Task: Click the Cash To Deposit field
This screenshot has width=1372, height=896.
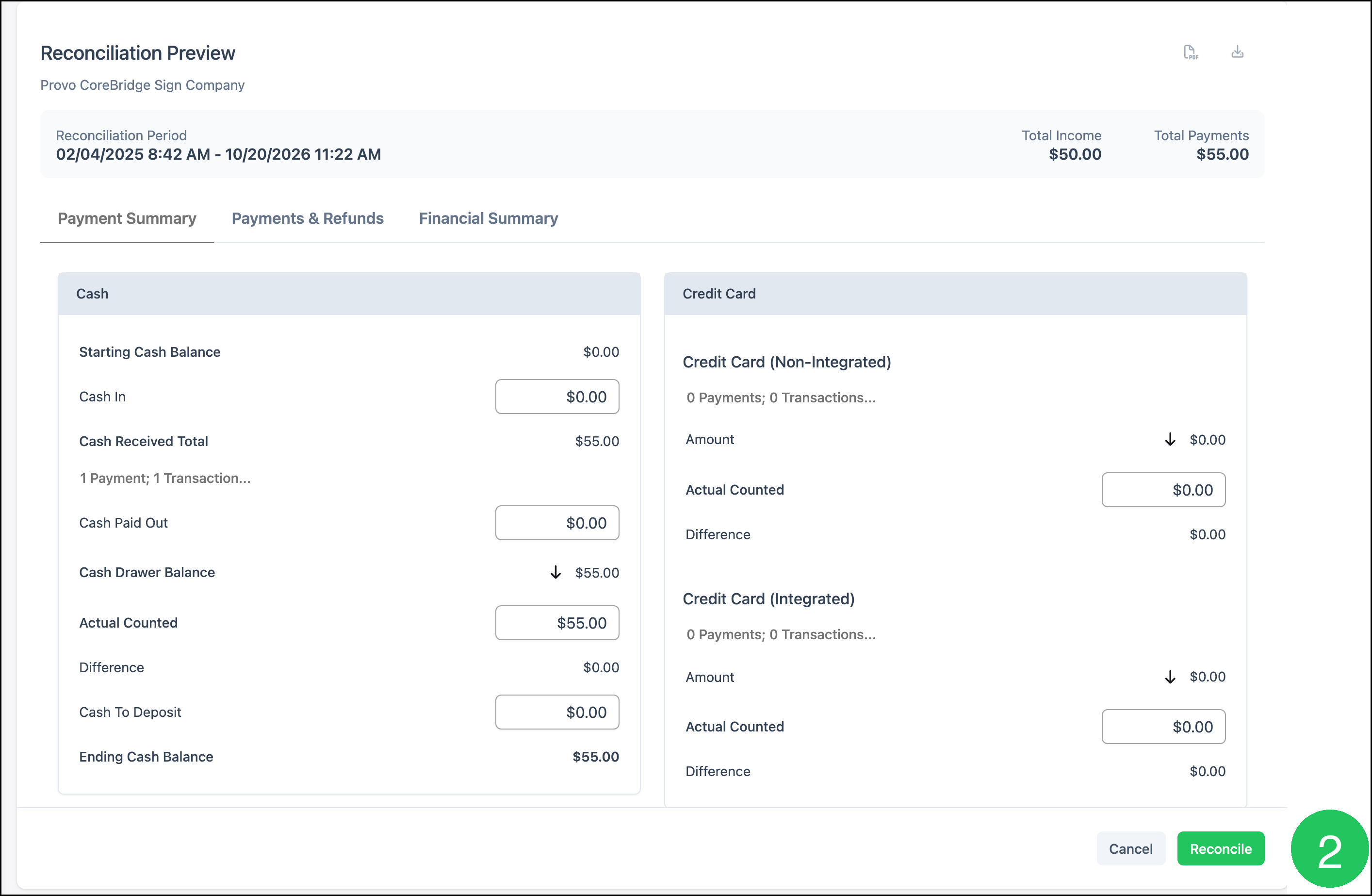Action: [557, 712]
